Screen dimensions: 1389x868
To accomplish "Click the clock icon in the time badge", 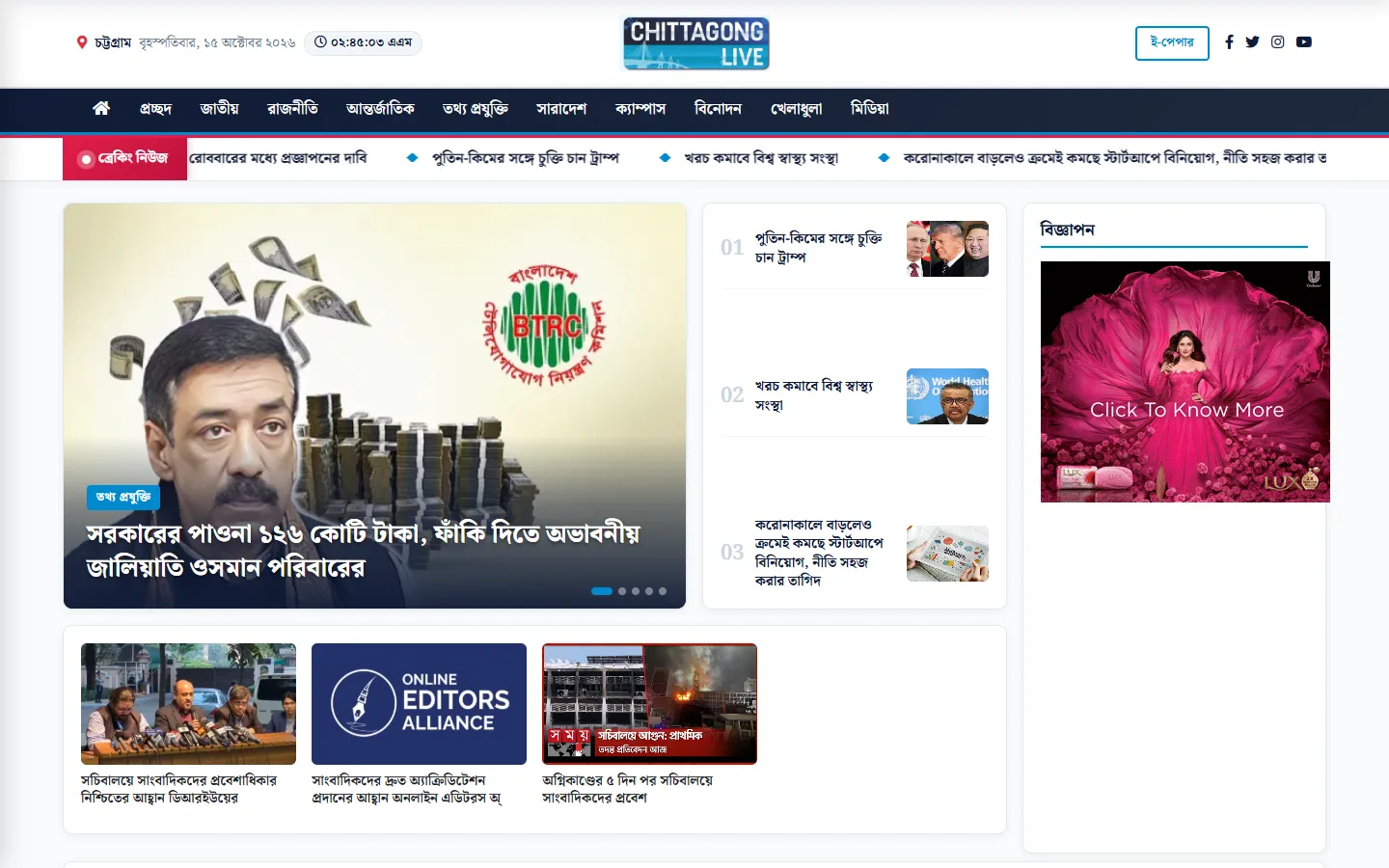I will (320, 42).
